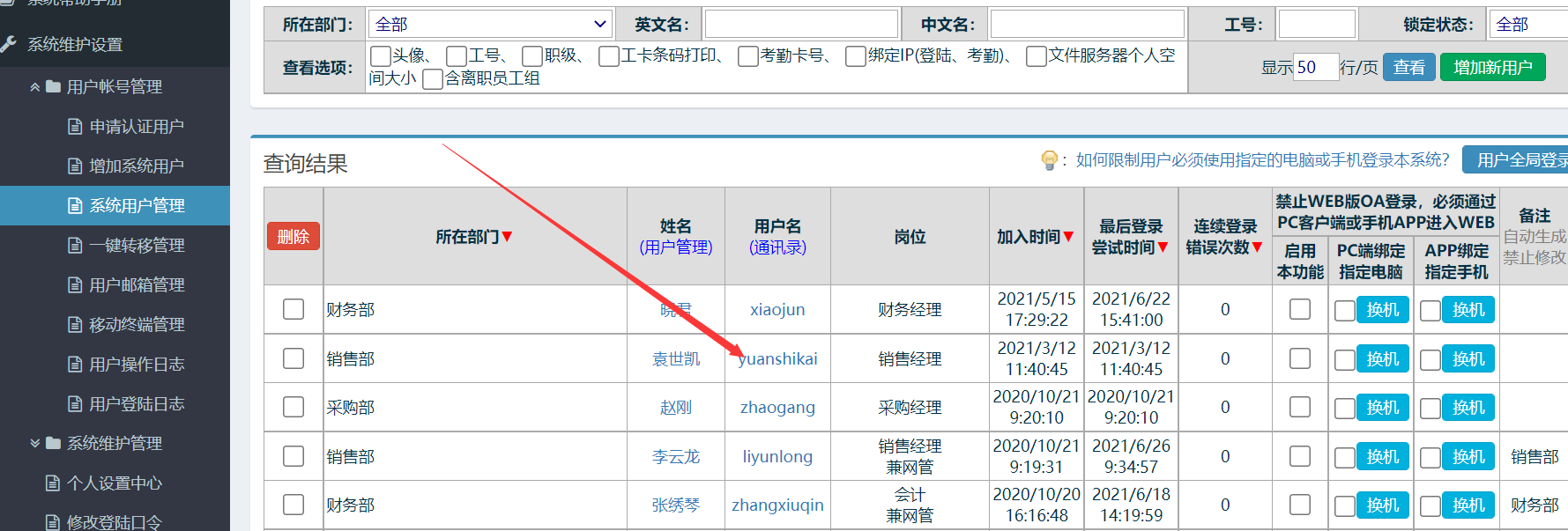Click the folder icon beside 用户帐号管理
Viewport: 1568px width, 531px height.
point(53,87)
